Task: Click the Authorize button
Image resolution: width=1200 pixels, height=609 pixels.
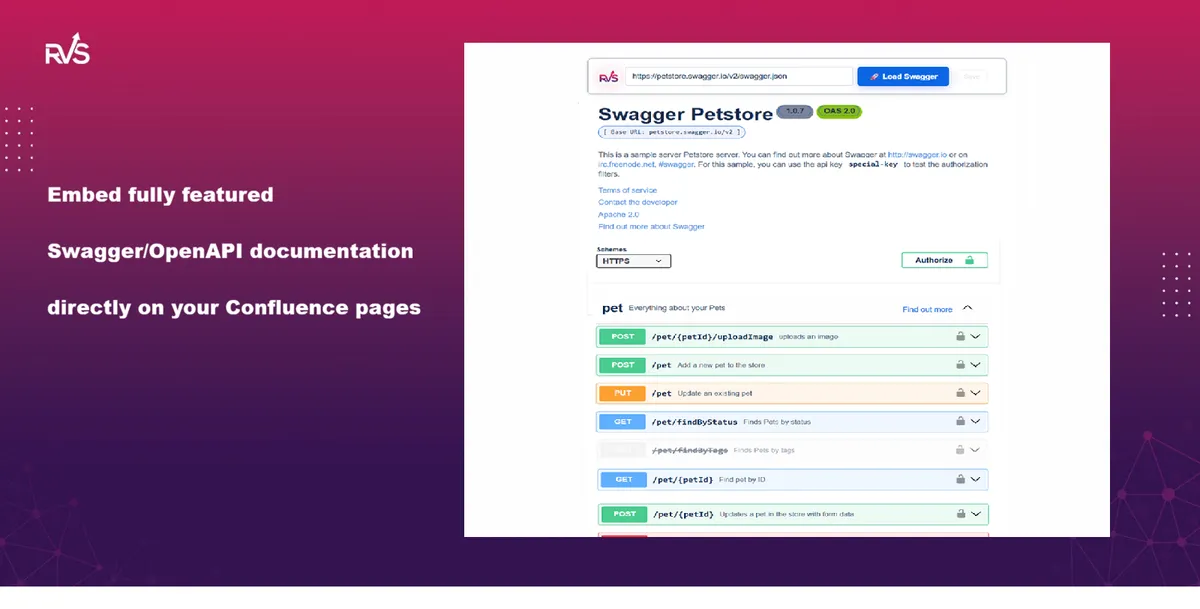Action: click(x=944, y=260)
